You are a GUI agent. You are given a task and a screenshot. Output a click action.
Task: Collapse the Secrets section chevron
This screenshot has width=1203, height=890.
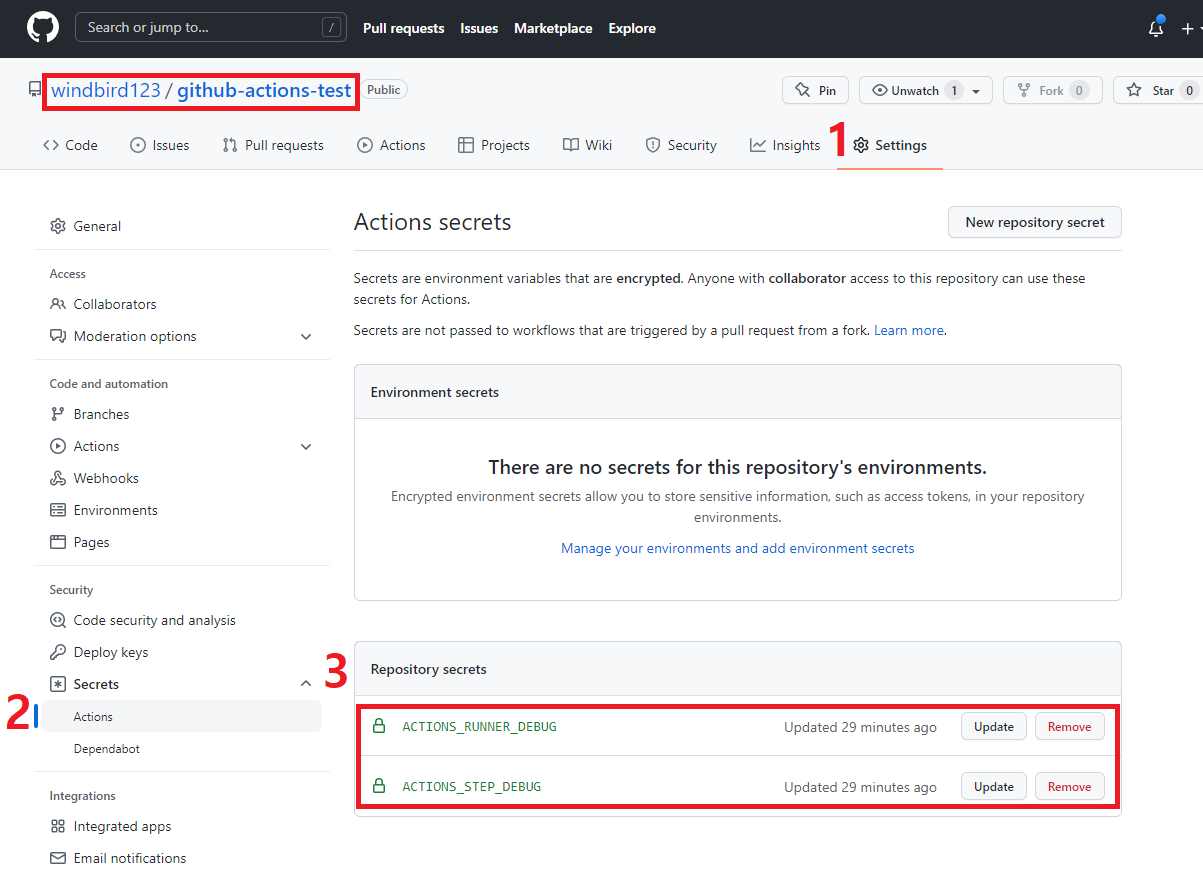tap(306, 684)
